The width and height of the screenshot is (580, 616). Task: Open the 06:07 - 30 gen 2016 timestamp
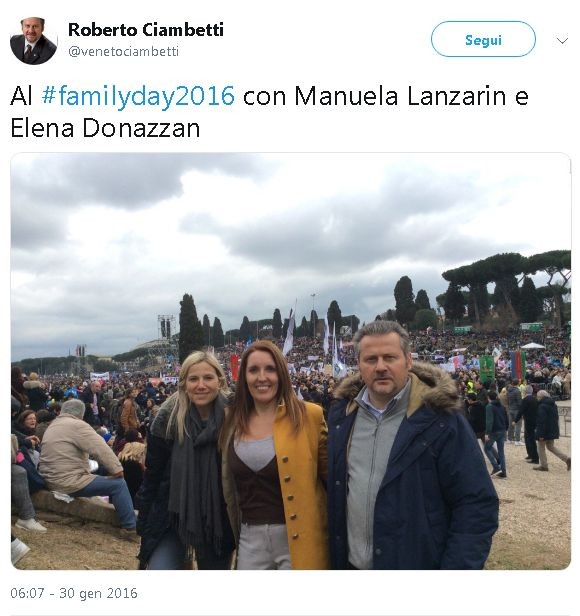point(74,593)
